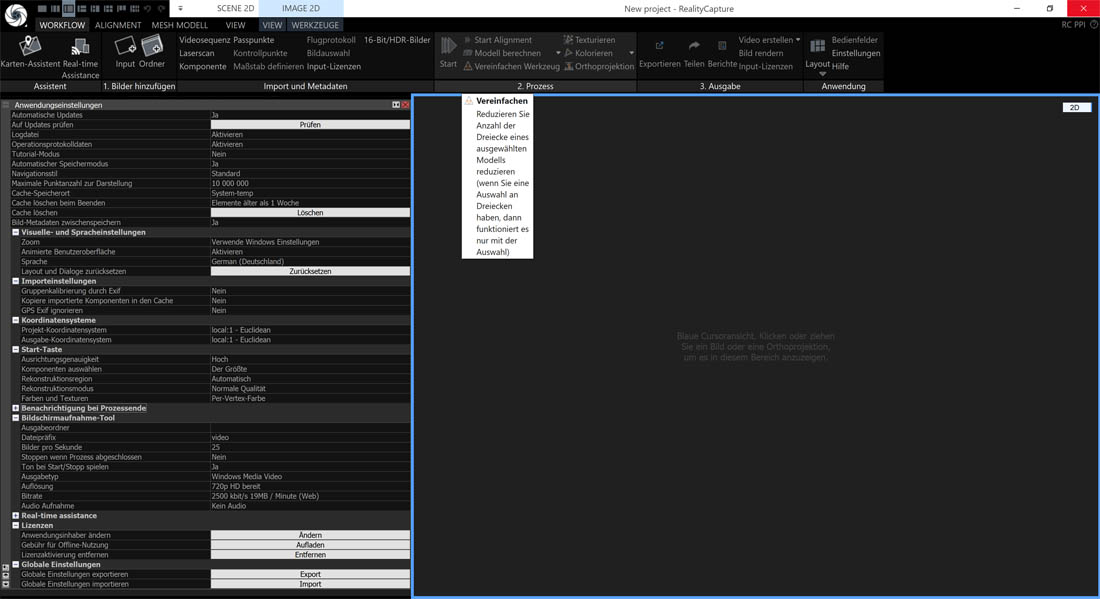
Task: Click the Löschen cache button
Action: point(310,213)
